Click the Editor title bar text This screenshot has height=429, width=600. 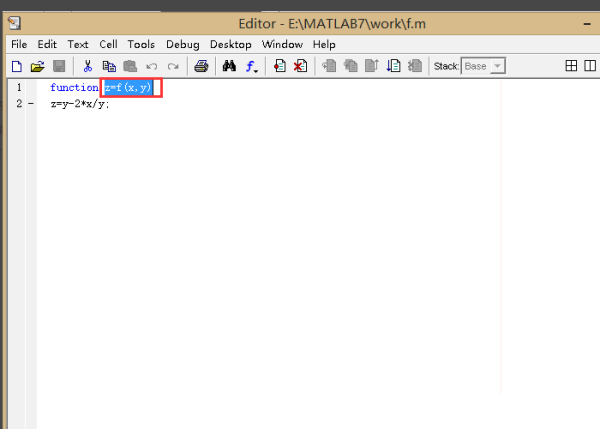tap(332, 24)
